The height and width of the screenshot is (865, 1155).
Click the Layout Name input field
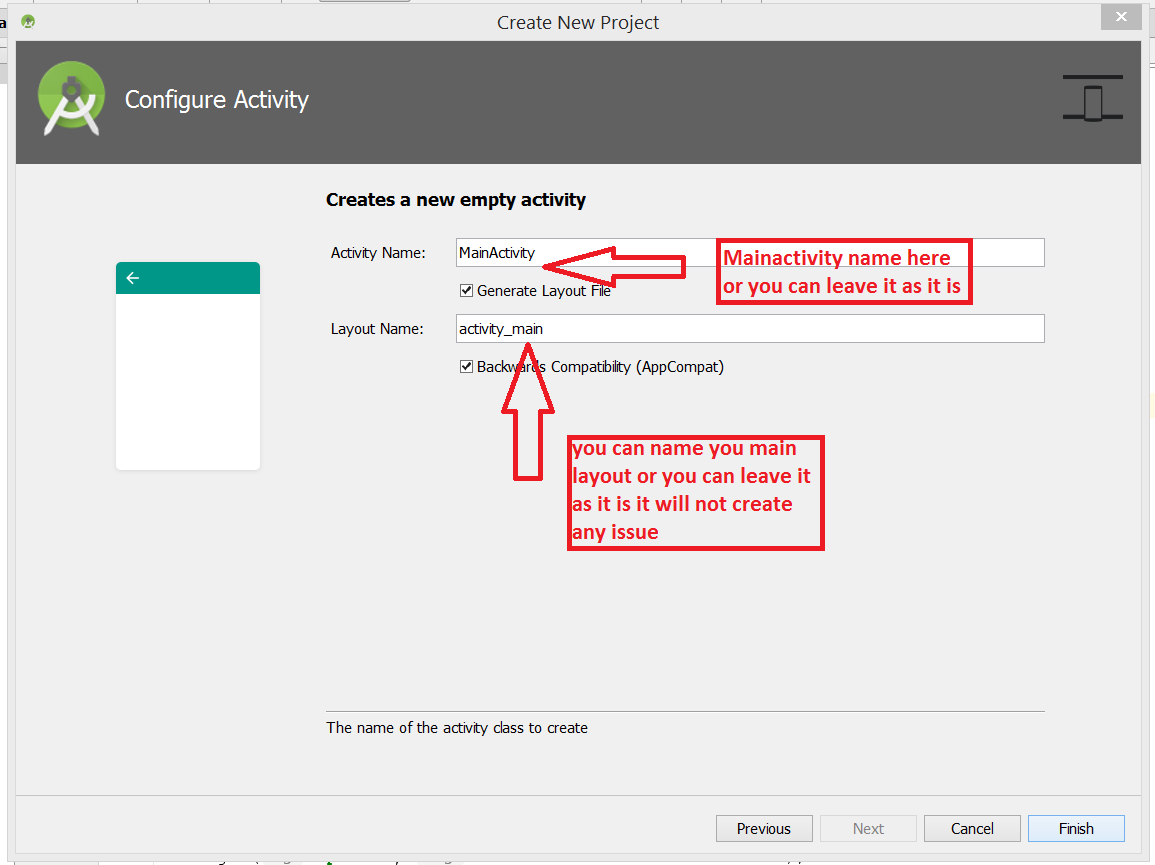click(750, 329)
